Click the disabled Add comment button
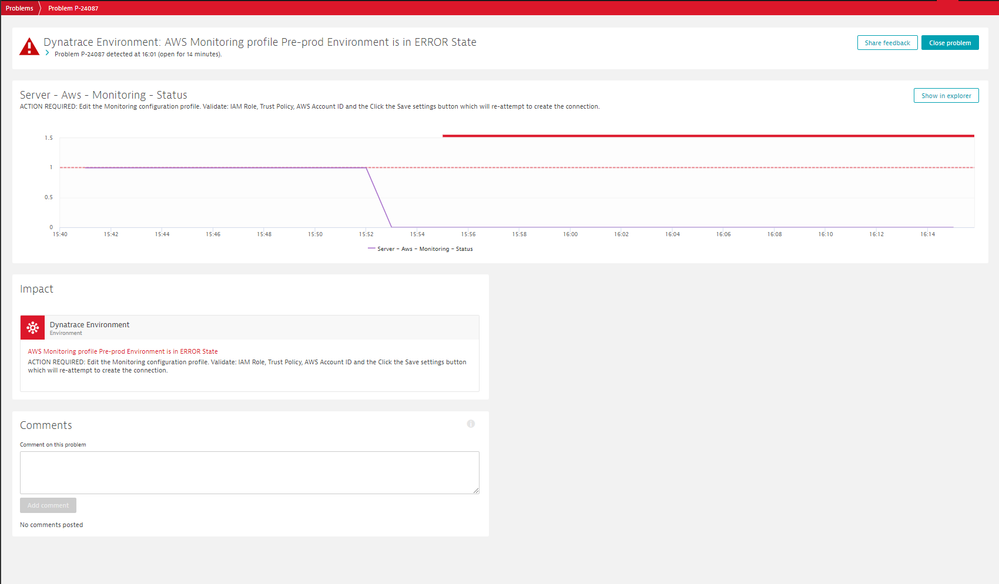Image resolution: width=999 pixels, height=584 pixels. pyautogui.click(x=48, y=506)
